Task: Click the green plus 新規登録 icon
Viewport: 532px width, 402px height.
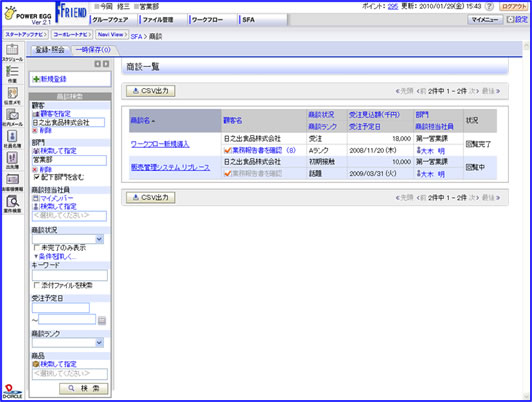Action: coord(36,79)
